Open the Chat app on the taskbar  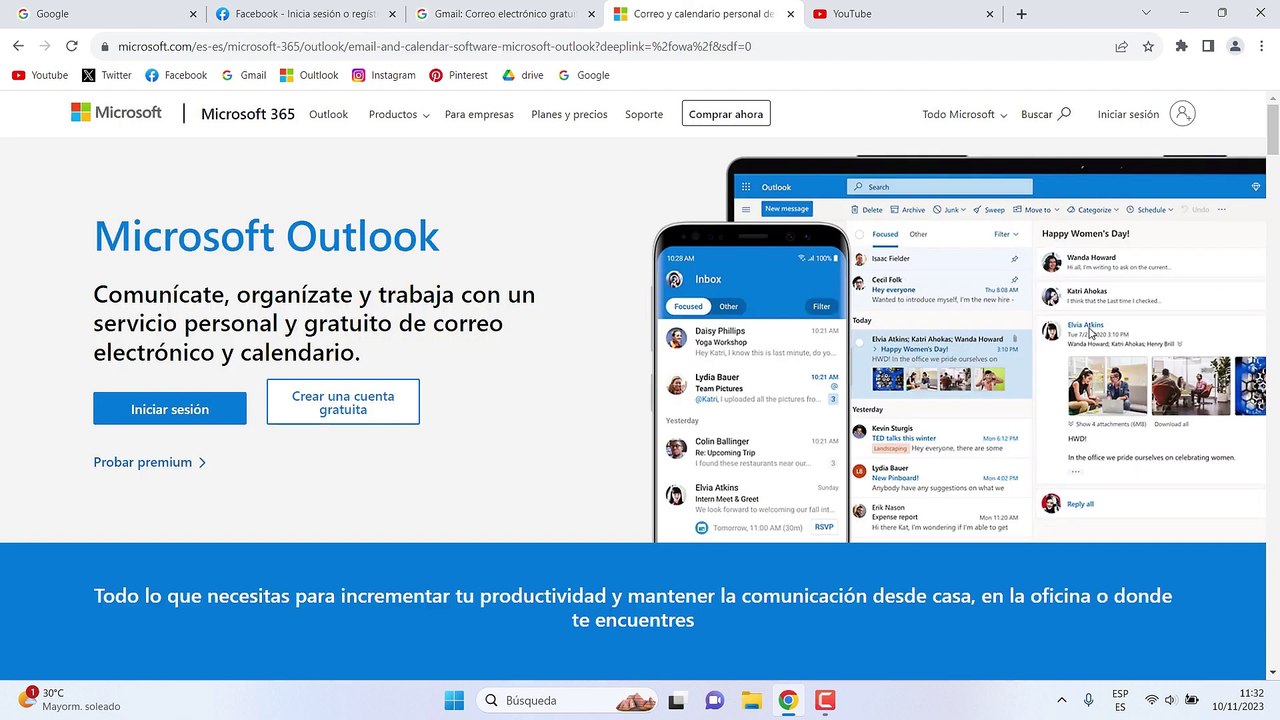714,700
